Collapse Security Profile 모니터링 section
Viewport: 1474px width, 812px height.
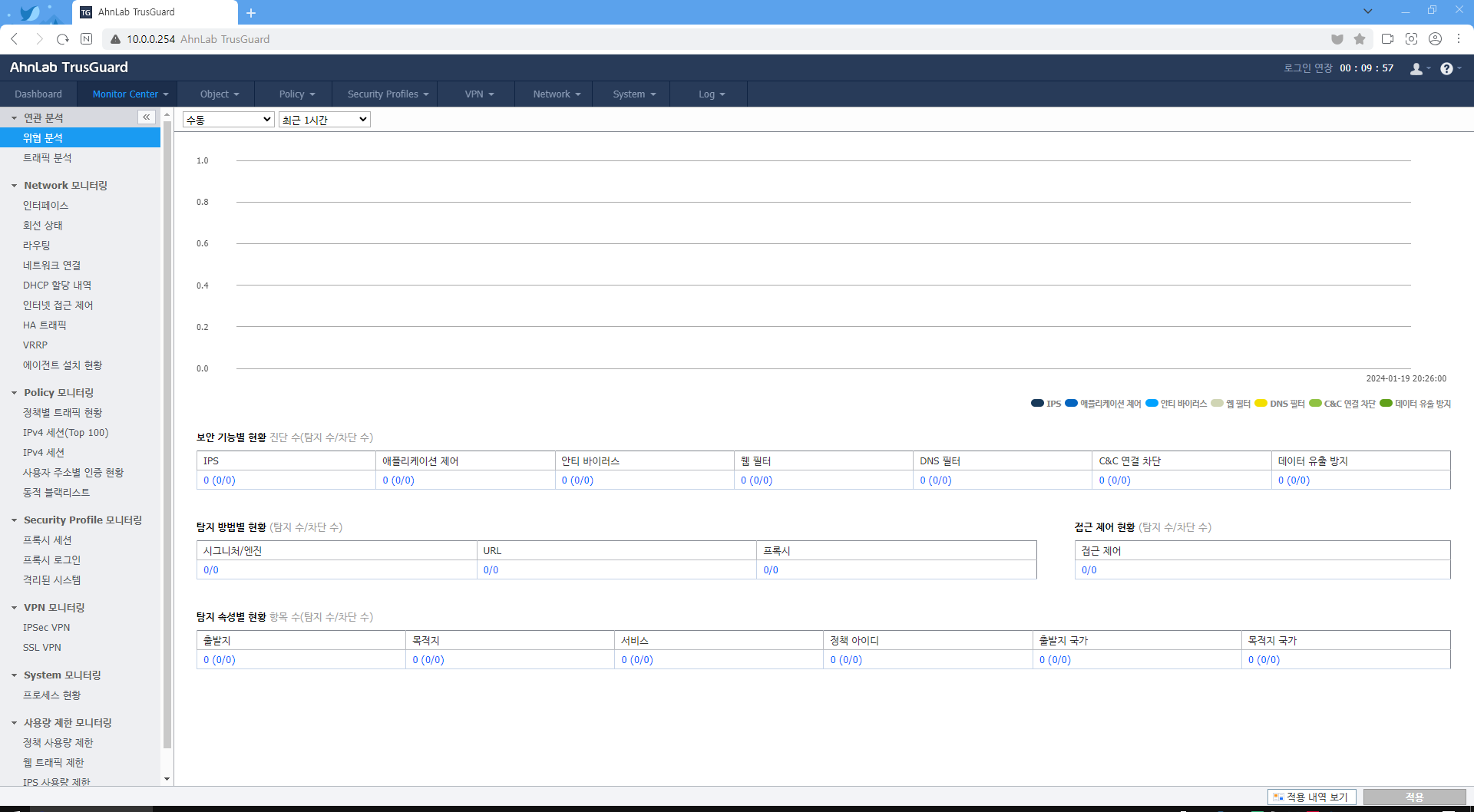pyautogui.click(x=14, y=520)
